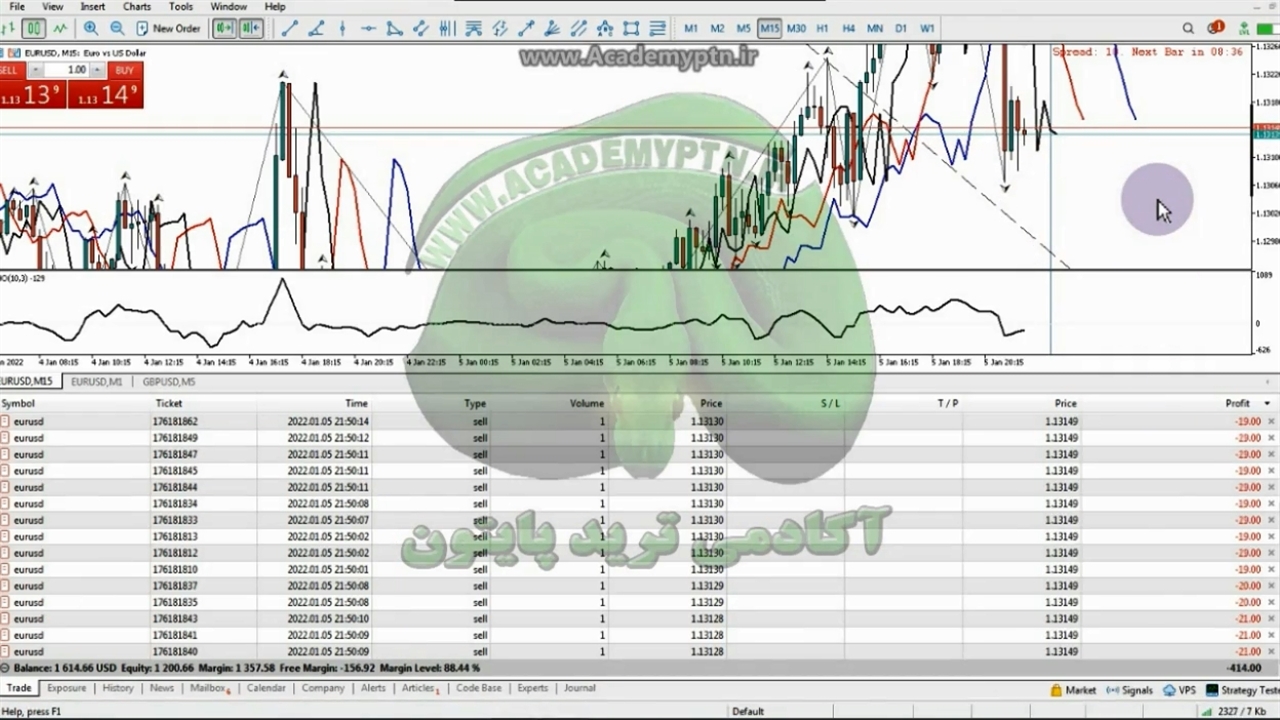Click the zoom out magnifier icon
This screenshot has width=1280, height=720.
point(117,29)
